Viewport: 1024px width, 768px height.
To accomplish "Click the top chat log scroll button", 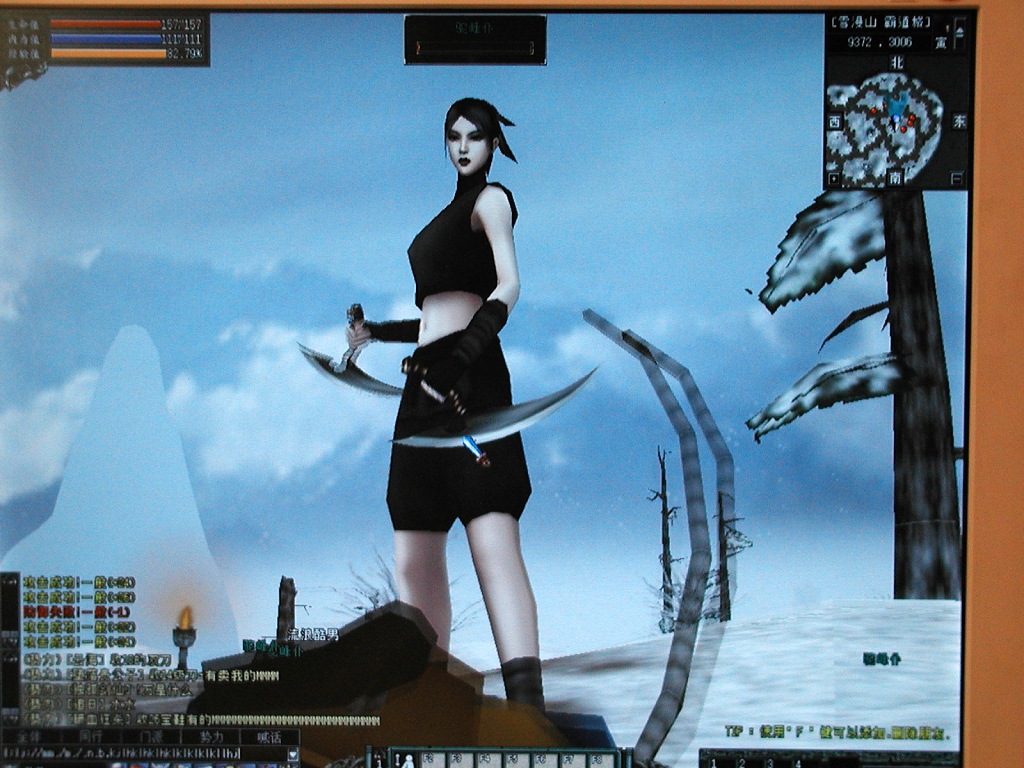I will (x=9, y=581).
